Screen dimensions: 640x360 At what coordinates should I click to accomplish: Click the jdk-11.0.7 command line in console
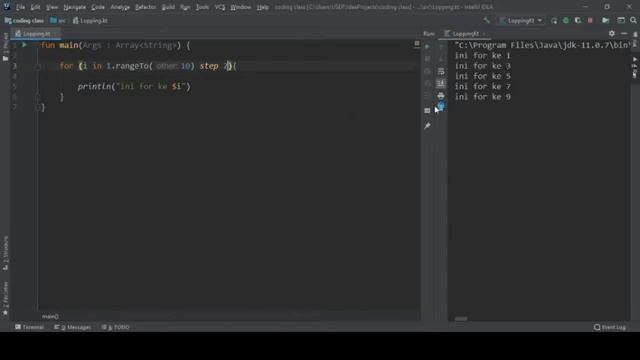click(542, 45)
